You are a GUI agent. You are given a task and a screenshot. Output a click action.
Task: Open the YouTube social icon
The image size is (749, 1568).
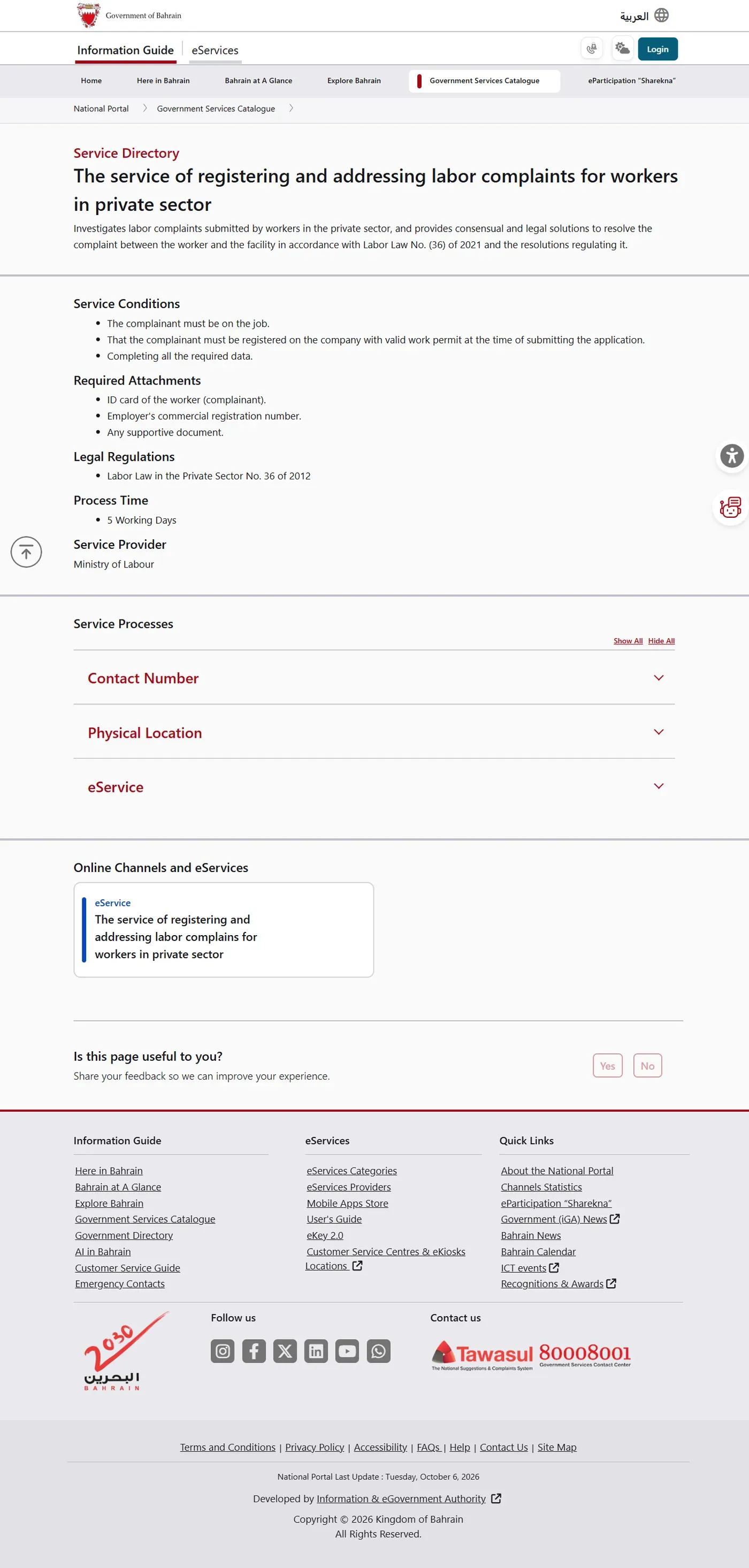click(x=347, y=1351)
